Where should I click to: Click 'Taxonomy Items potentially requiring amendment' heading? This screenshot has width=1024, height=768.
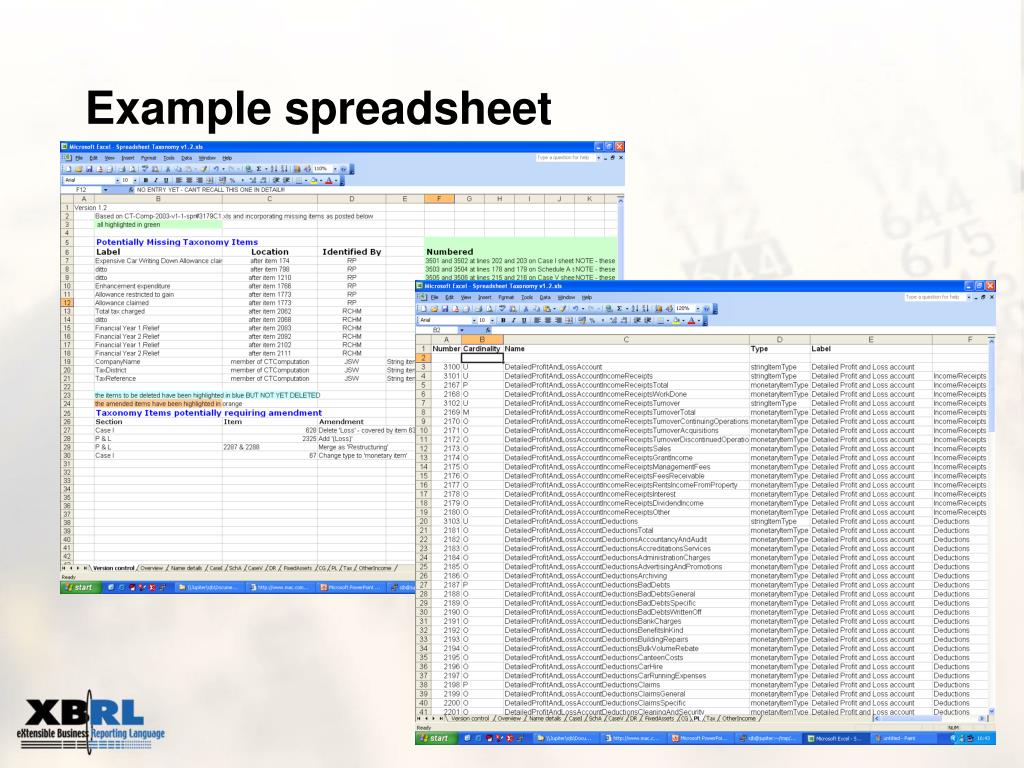[209, 413]
